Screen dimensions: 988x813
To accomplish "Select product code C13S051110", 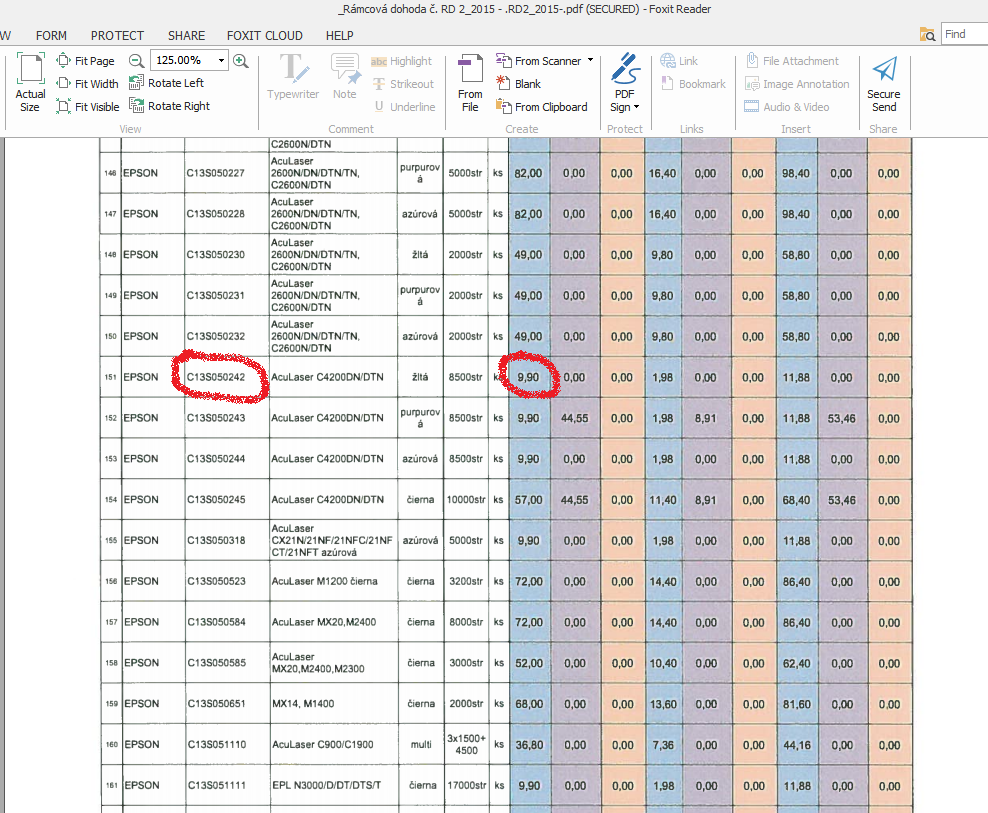I will [x=217, y=744].
